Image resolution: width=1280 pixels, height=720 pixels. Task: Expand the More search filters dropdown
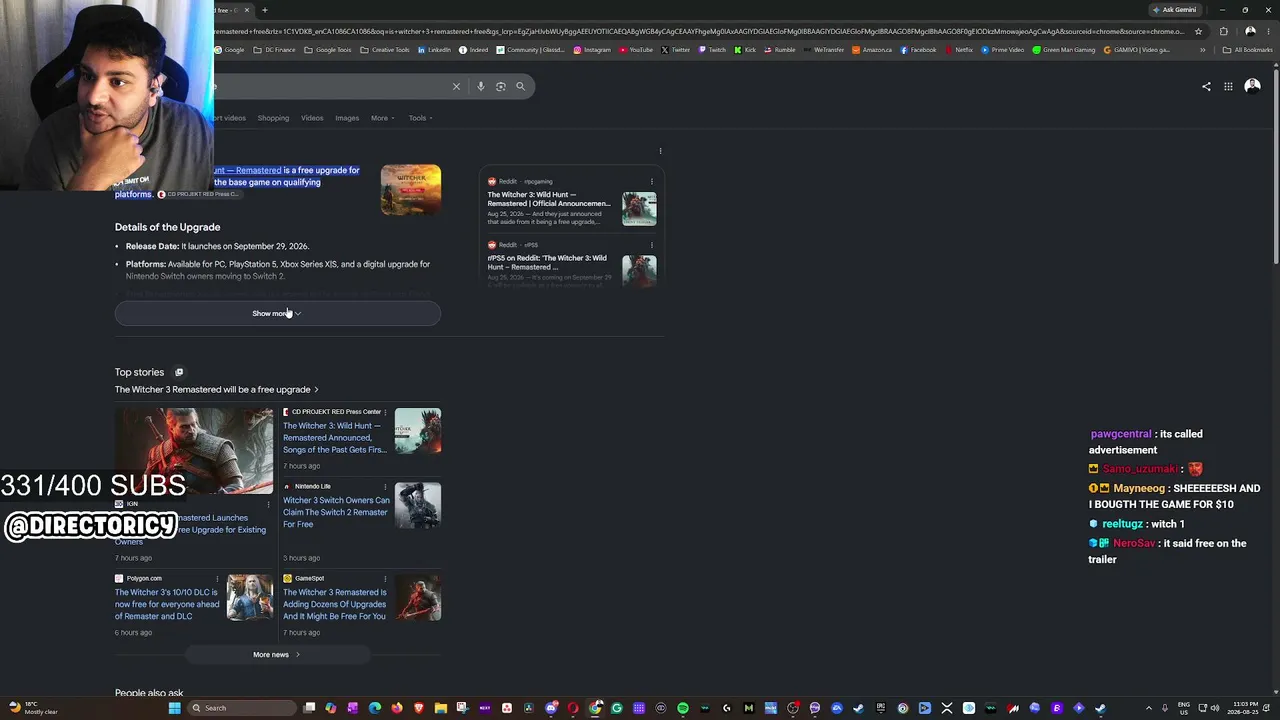tap(383, 118)
